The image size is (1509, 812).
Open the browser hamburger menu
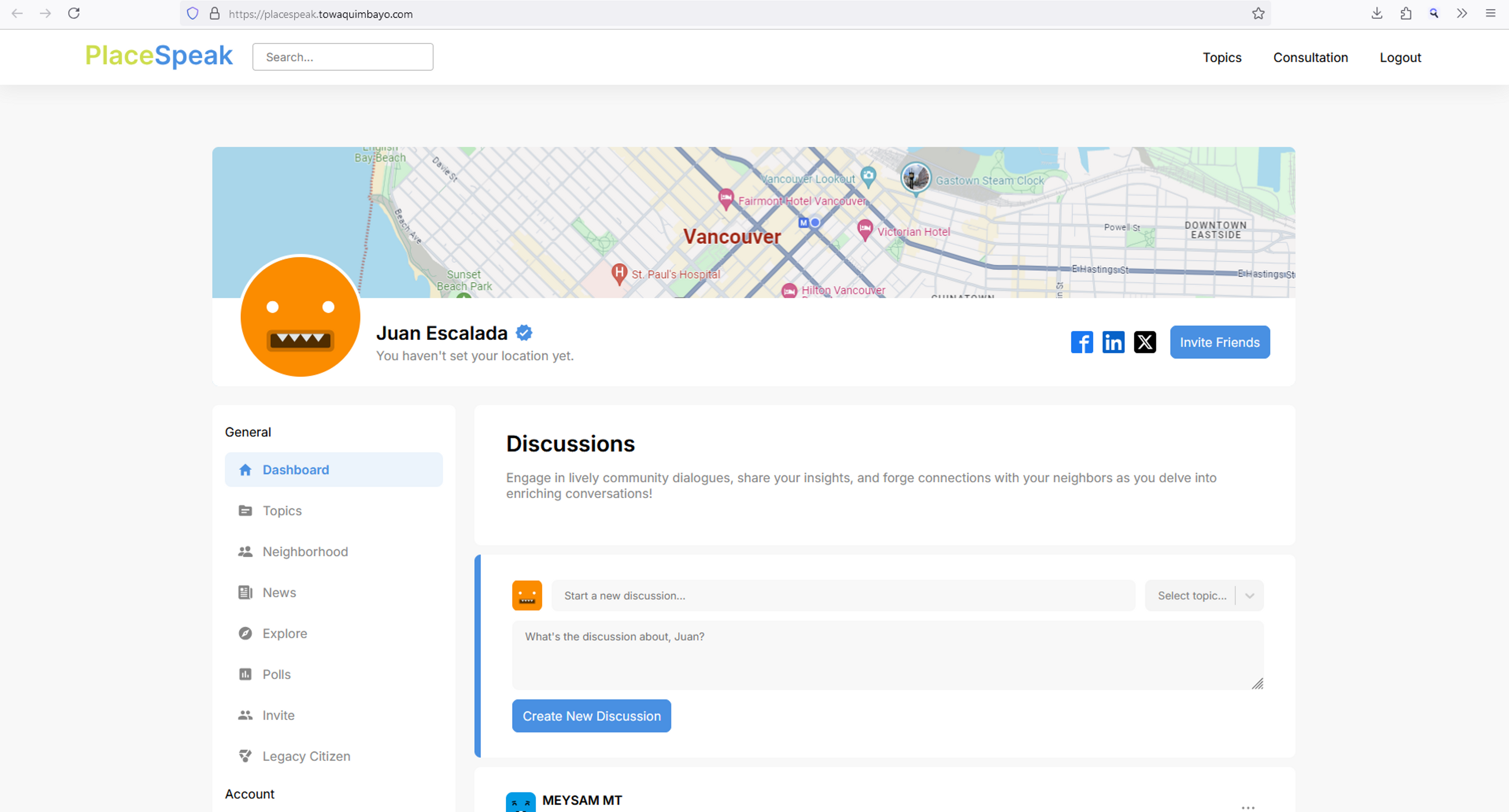[x=1490, y=13]
